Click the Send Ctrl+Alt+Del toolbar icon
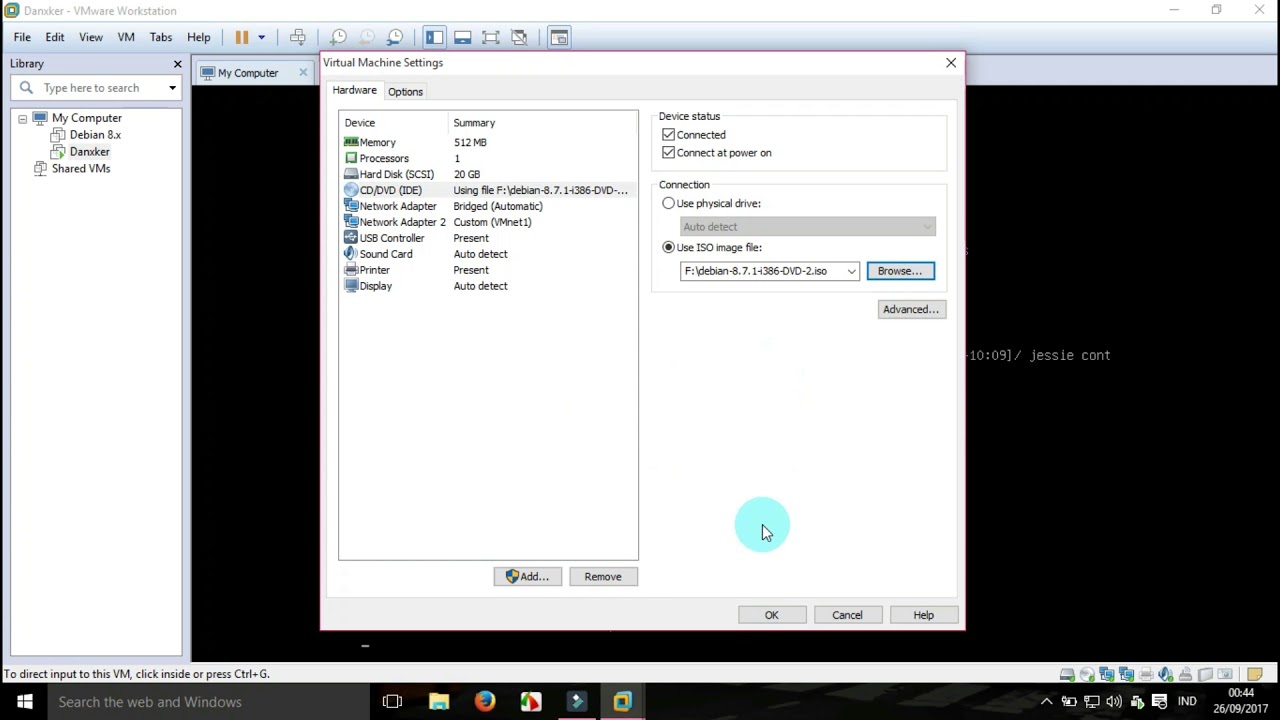Viewport: 1280px width, 720px height. 298,37
